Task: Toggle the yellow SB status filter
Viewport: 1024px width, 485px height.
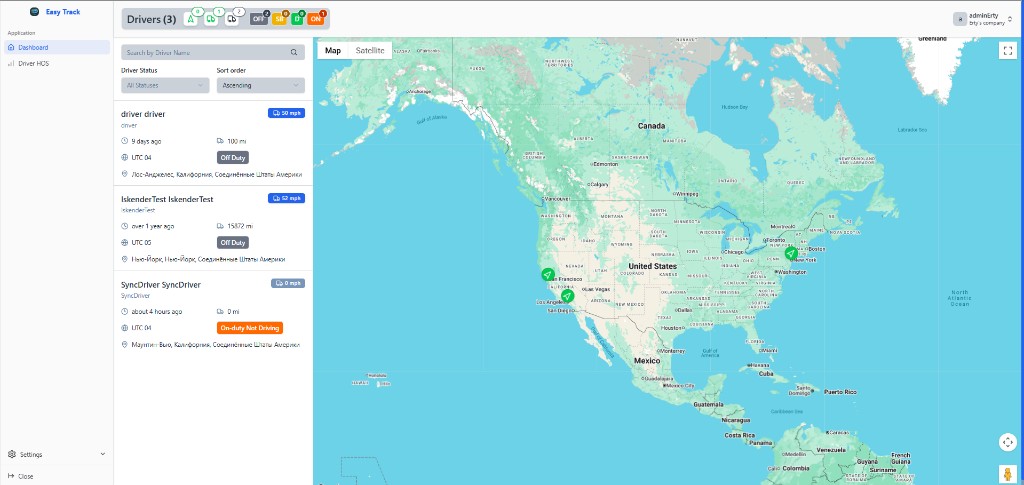Action: [280, 19]
